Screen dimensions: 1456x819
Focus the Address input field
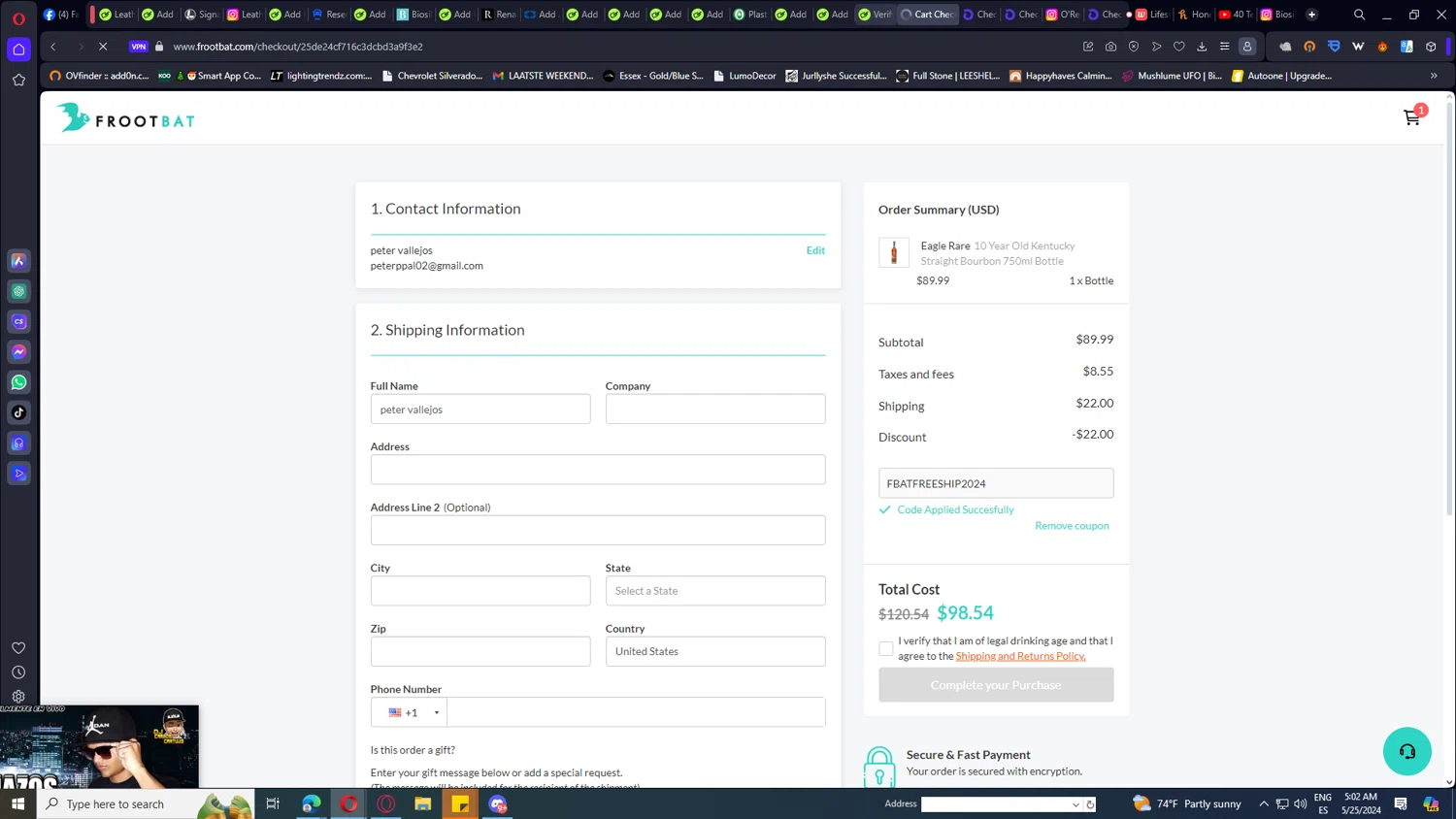(x=598, y=470)
